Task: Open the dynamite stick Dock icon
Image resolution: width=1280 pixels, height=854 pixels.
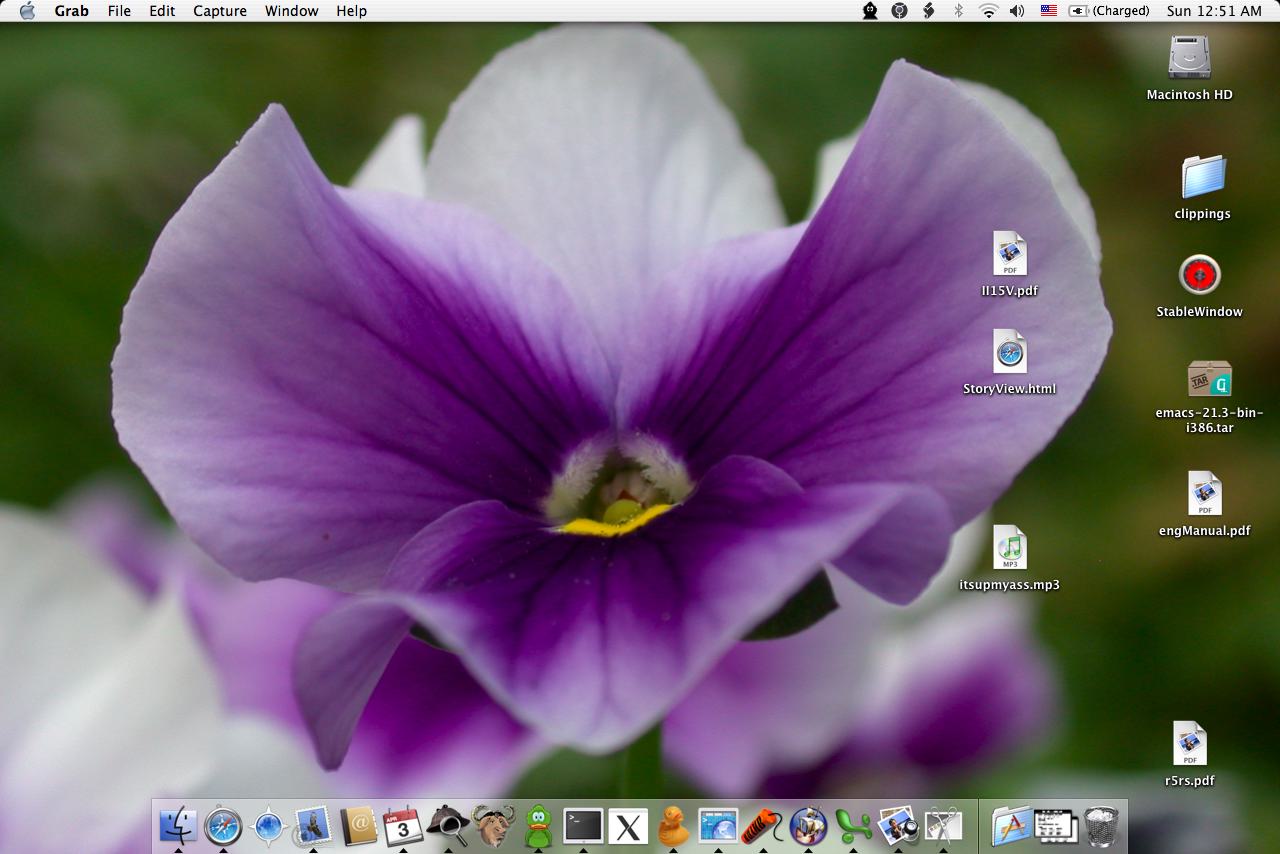Action: point(763,826)
